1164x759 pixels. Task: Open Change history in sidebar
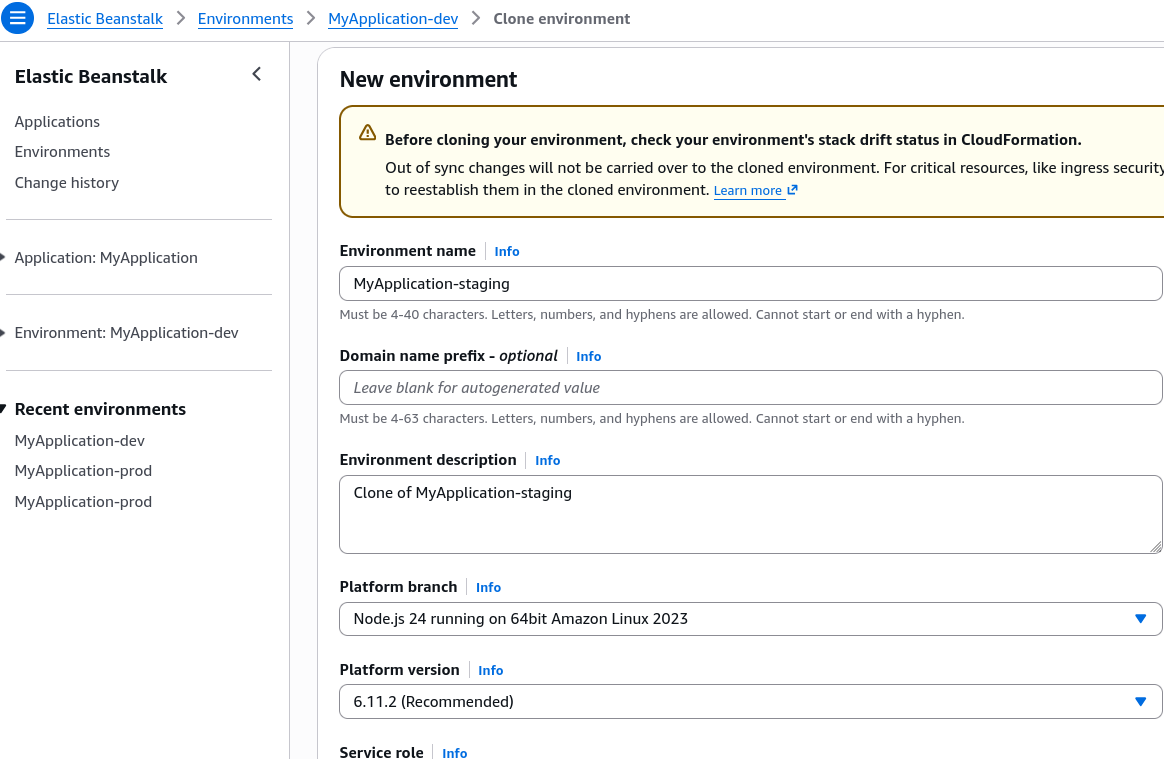(x=67, y=183)
